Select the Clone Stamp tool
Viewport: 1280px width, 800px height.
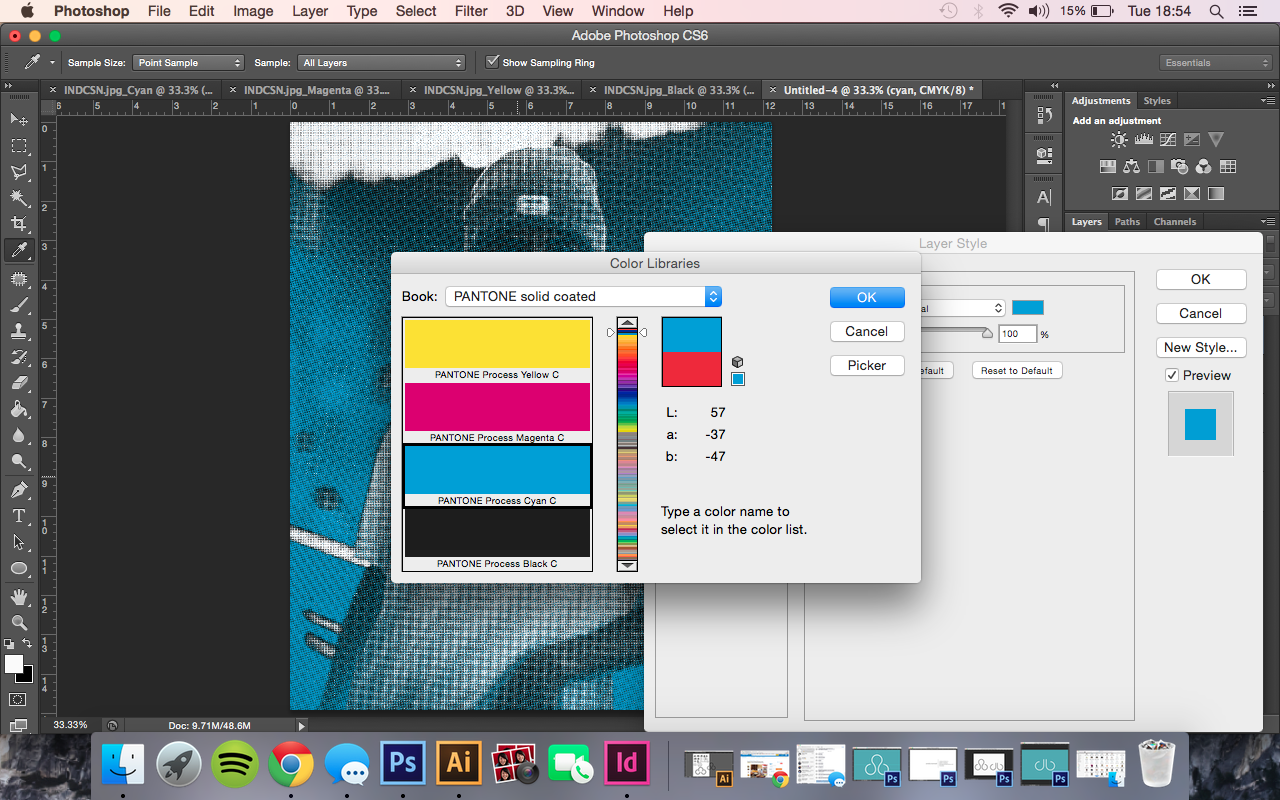click(x=18, y=331)
